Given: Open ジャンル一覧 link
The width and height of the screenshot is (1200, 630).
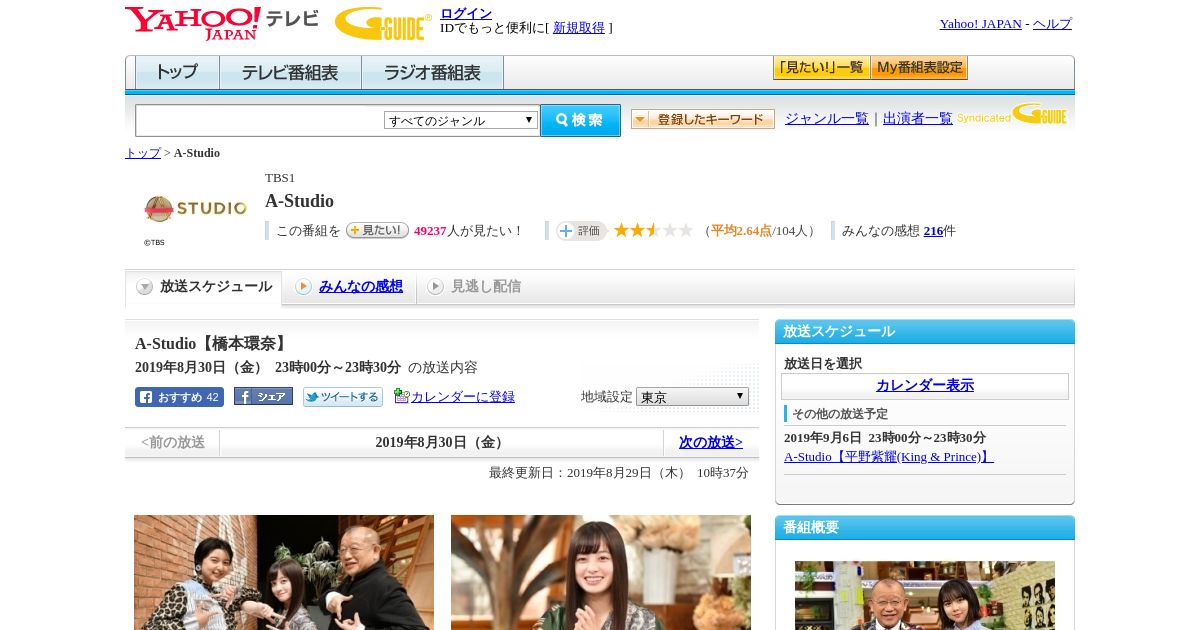Looking at the screenshot, I should click(827, 118).
